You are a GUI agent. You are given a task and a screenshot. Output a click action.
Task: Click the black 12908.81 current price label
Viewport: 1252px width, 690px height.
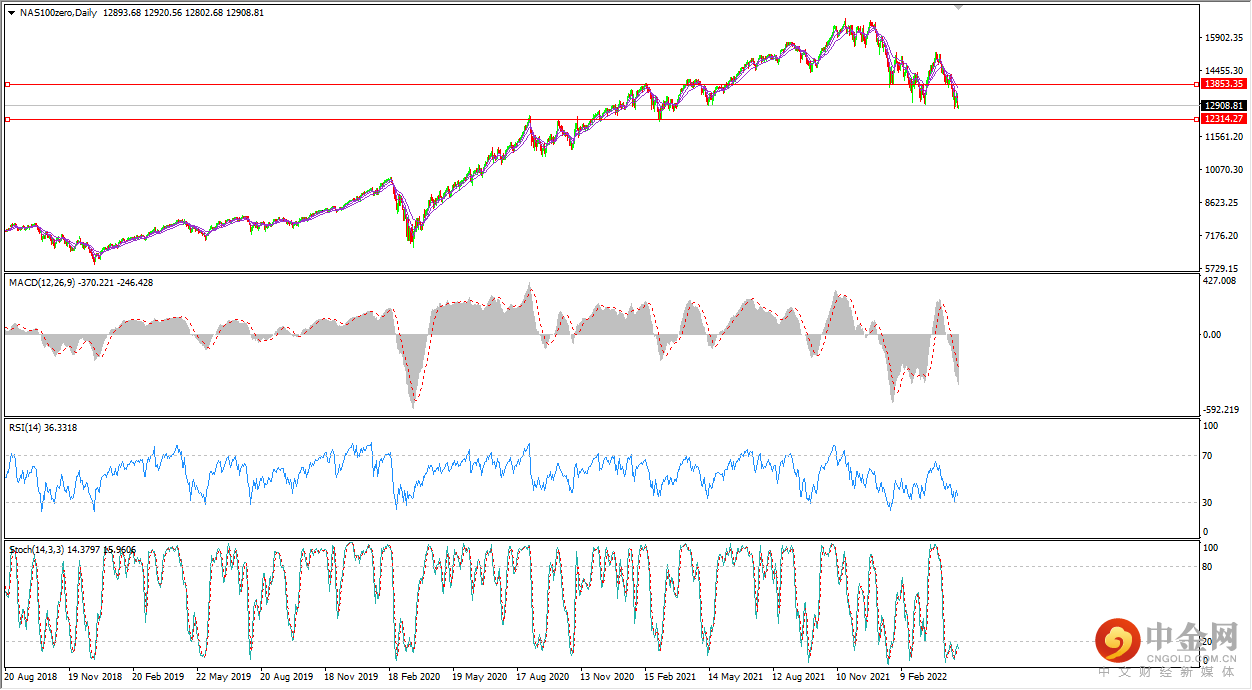tap(1224, 105)
